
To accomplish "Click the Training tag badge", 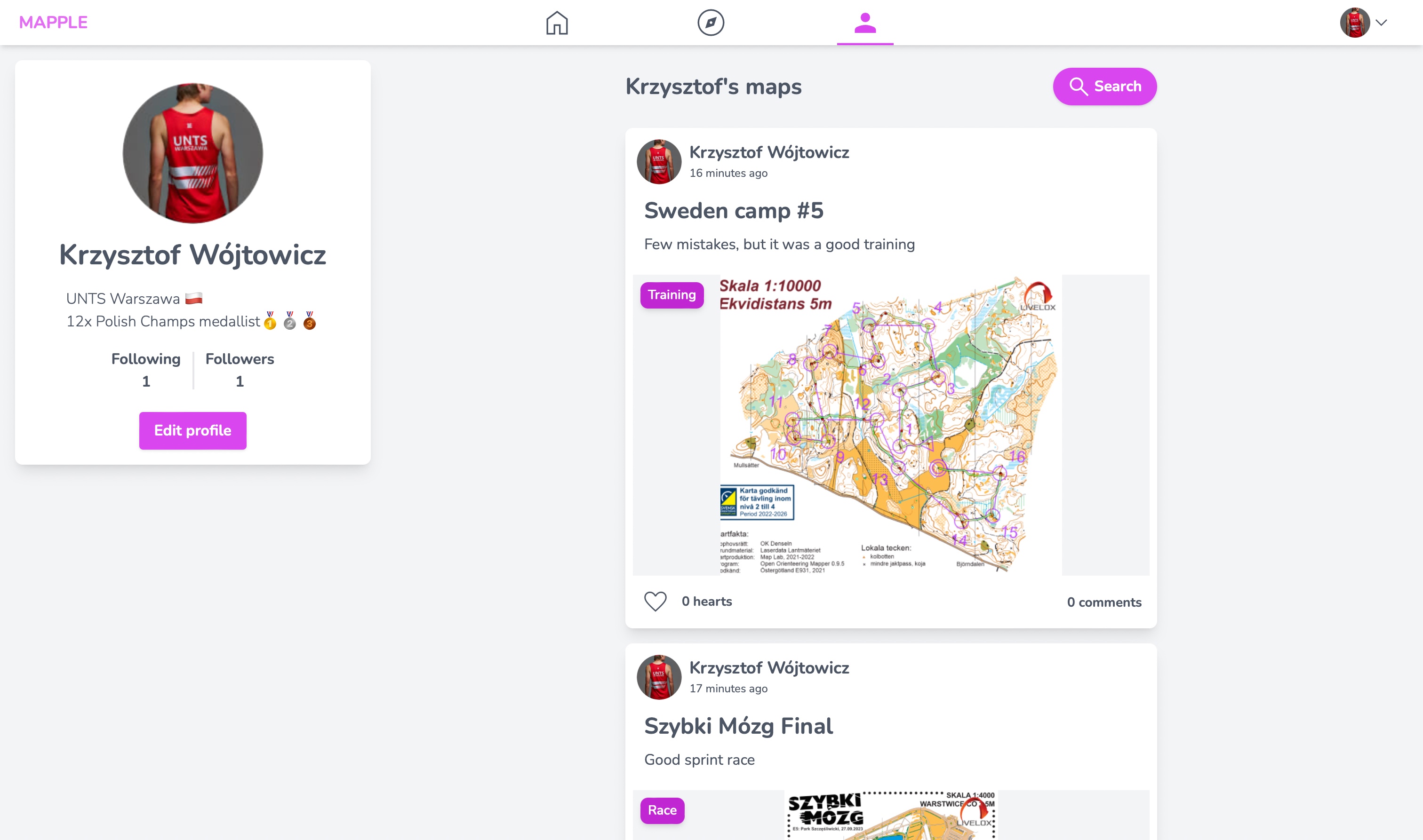I will (672, 295).
